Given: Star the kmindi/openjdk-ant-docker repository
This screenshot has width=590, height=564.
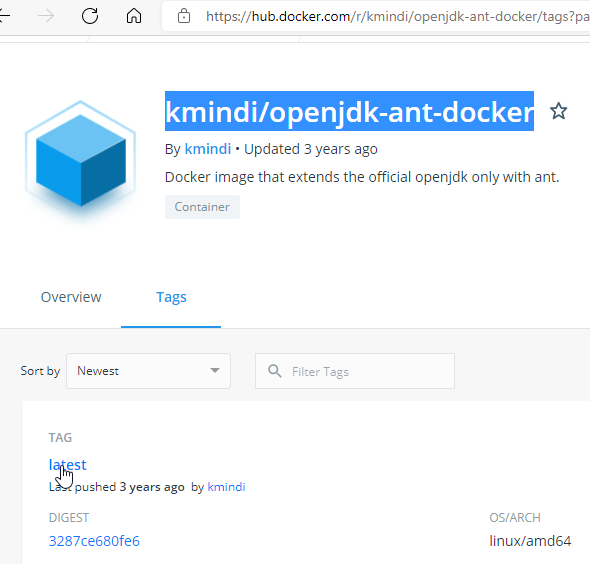Looking at the screenshot, I should click(558, 111).
